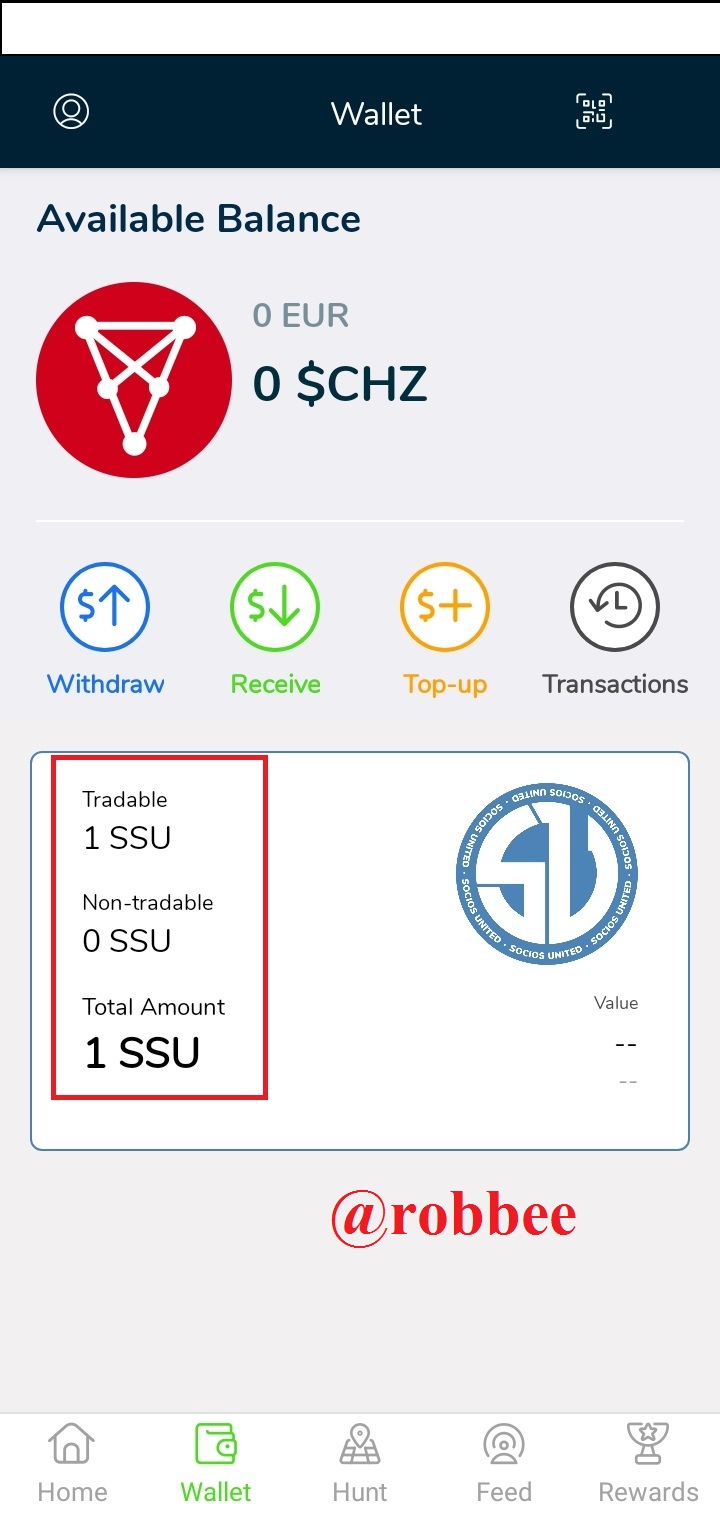Click the Top-up text label
The height and width of the screenshot is (1516, 720).
tap(445, 685)
